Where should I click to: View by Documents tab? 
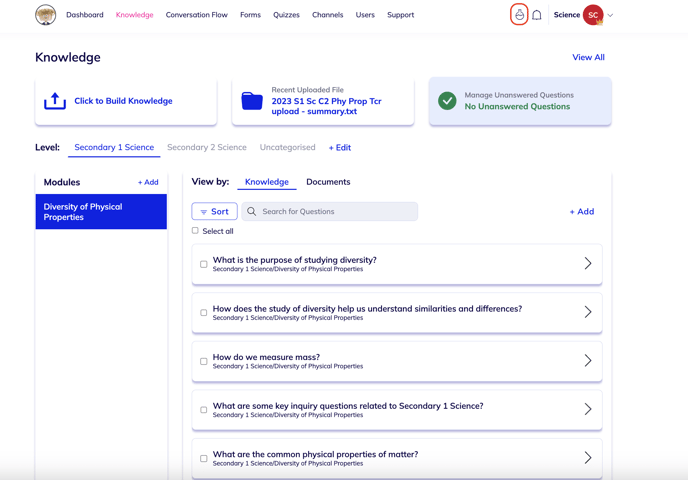point(328,182)
